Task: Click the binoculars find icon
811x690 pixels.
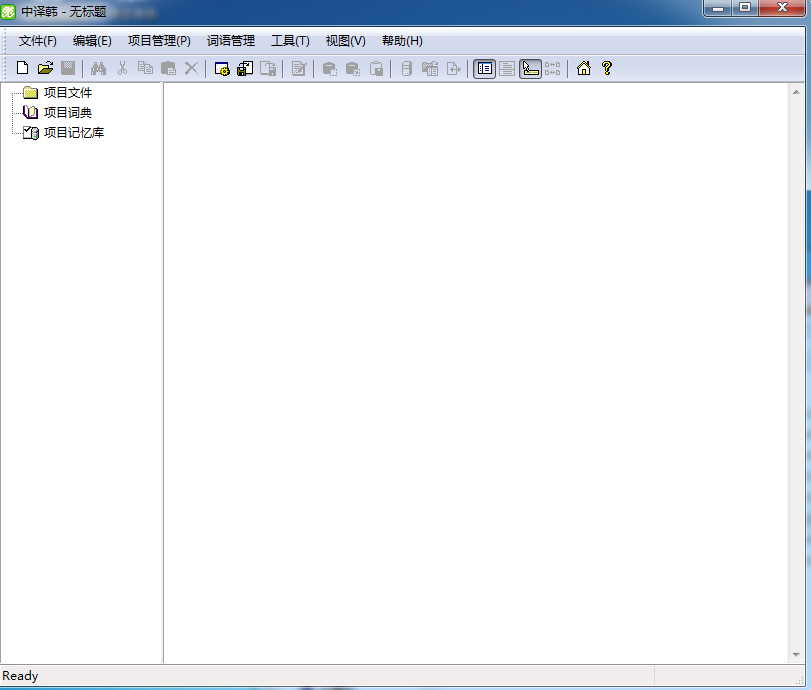Action: [x=98, y=68]
